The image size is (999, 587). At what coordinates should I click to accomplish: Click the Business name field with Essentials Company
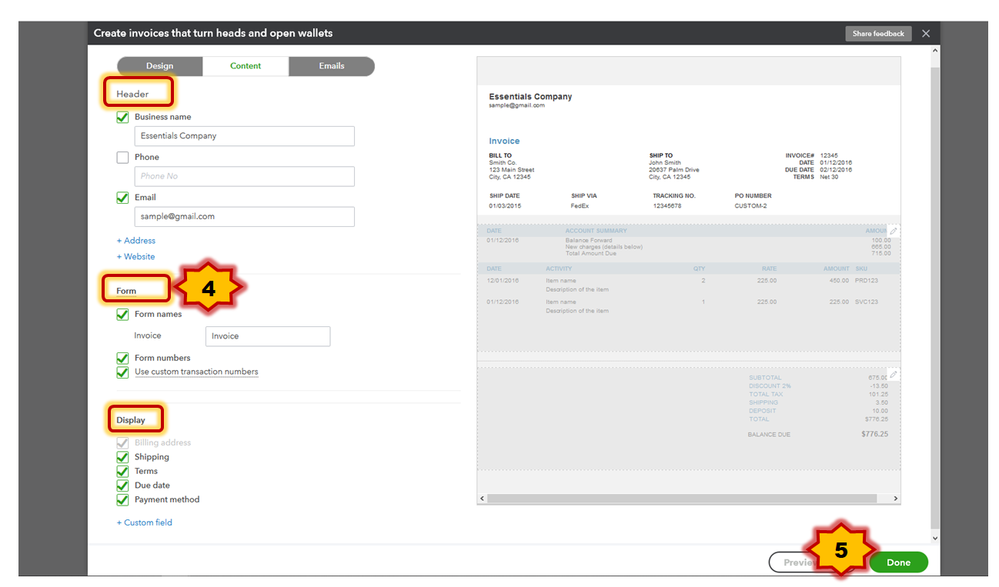(x=244, y=136)
